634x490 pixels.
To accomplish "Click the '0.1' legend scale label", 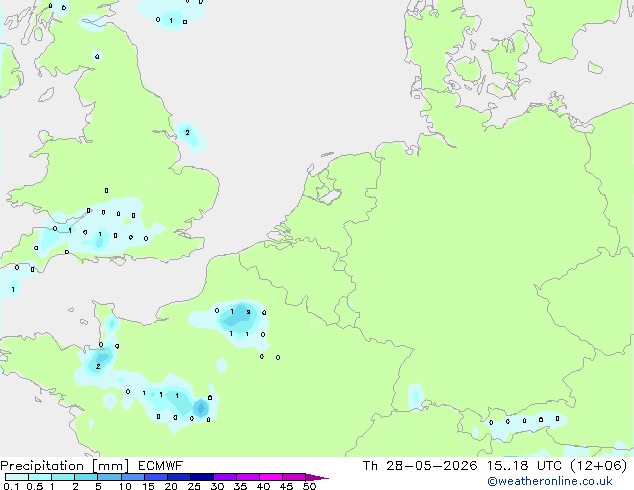I will [11, 486].
